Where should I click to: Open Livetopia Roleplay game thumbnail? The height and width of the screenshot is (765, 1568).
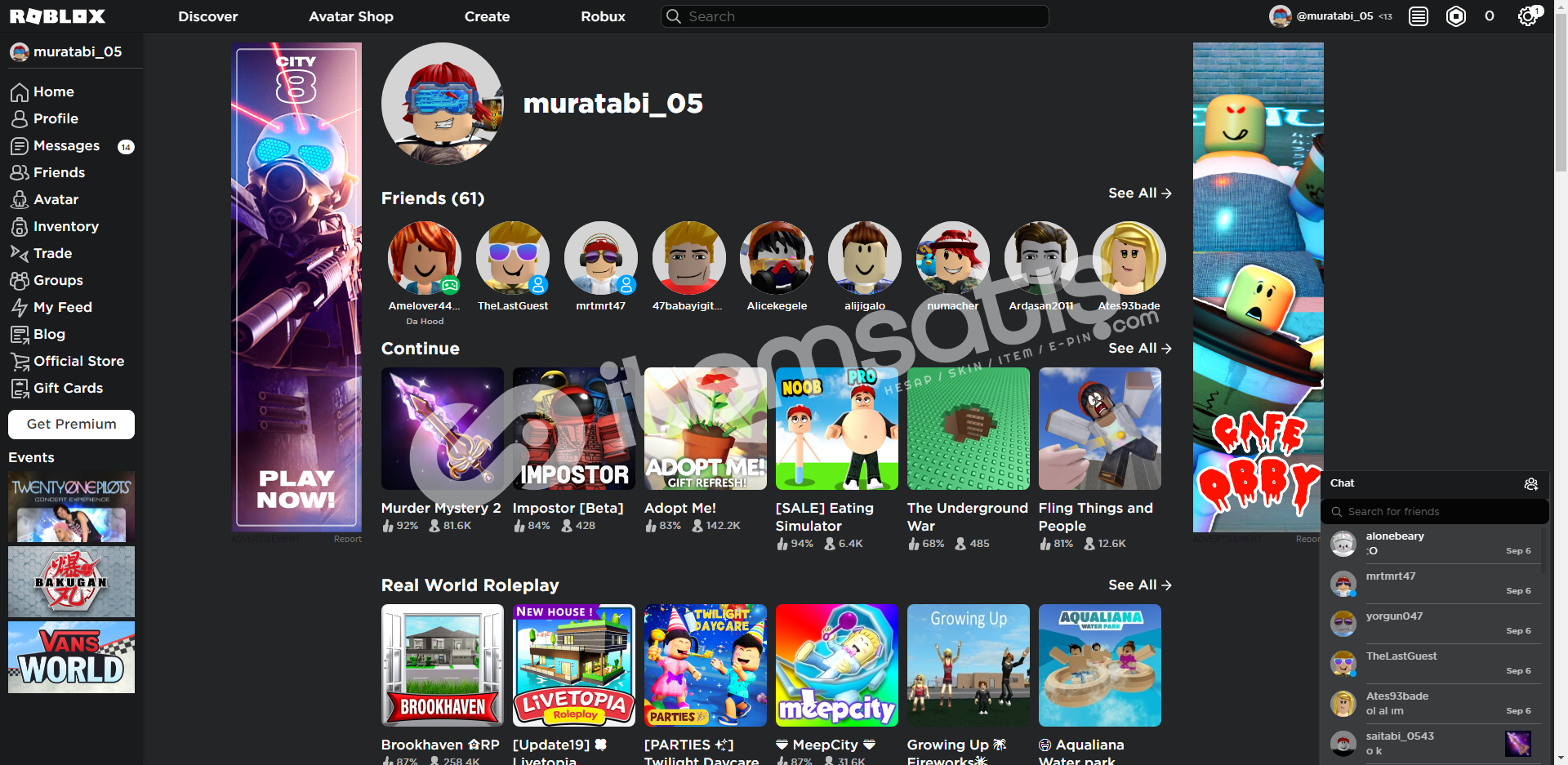[574, 665]
